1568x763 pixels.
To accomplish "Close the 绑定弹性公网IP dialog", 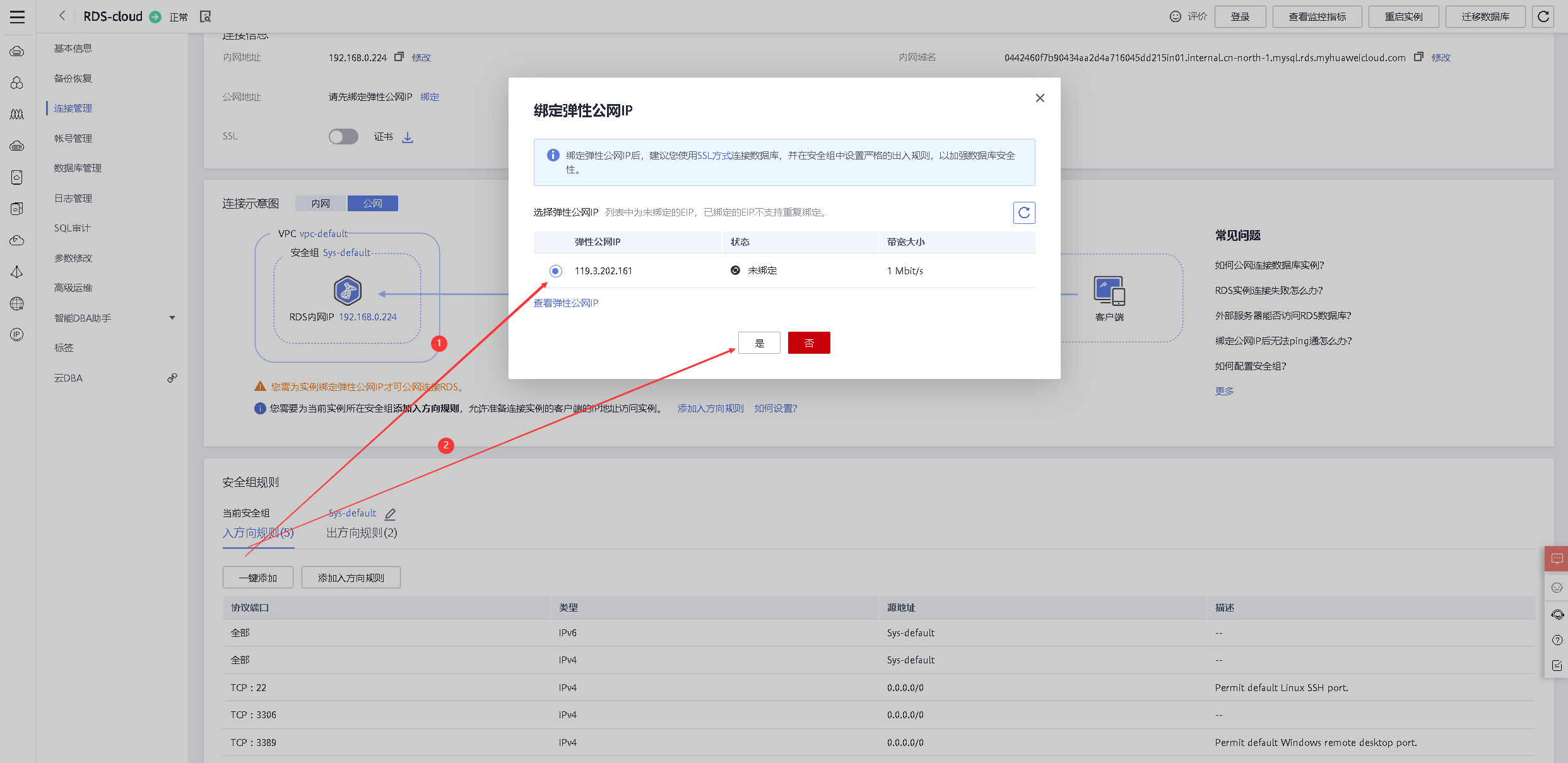I will (1040, 98).
